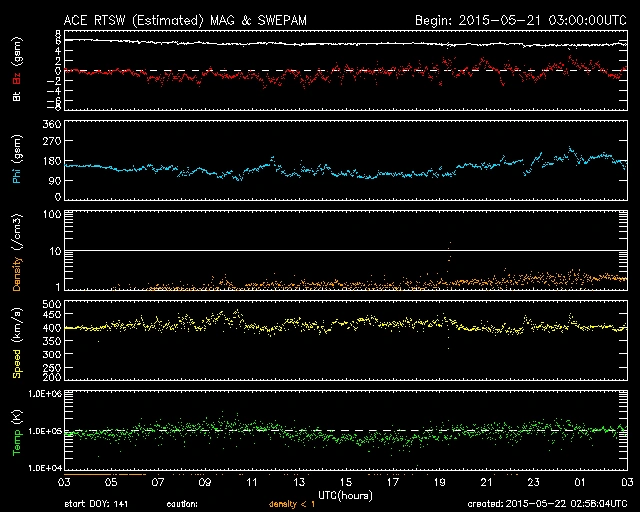Image resolution: width=640 pixels, height=512 pixels.
Task: Click the density spike near hour 19
Action: 450,250
